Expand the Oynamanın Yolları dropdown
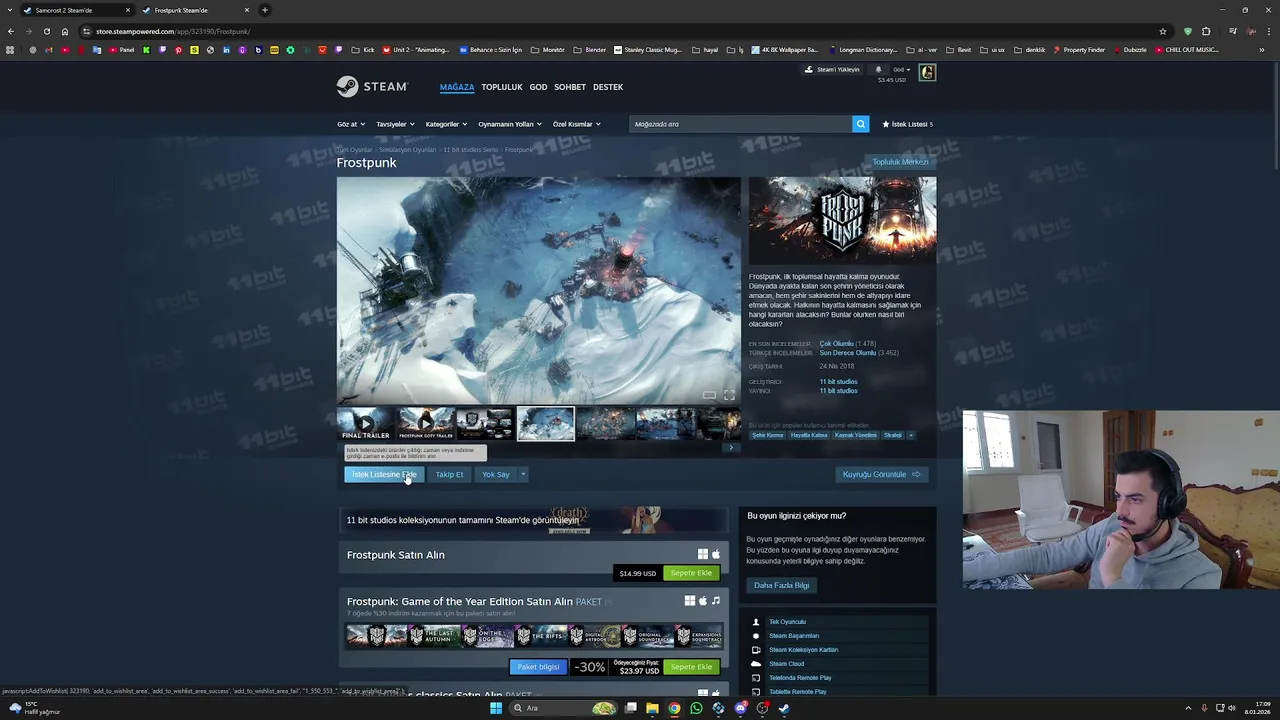This screenshot has width=1280, height=720. [510, 124]
